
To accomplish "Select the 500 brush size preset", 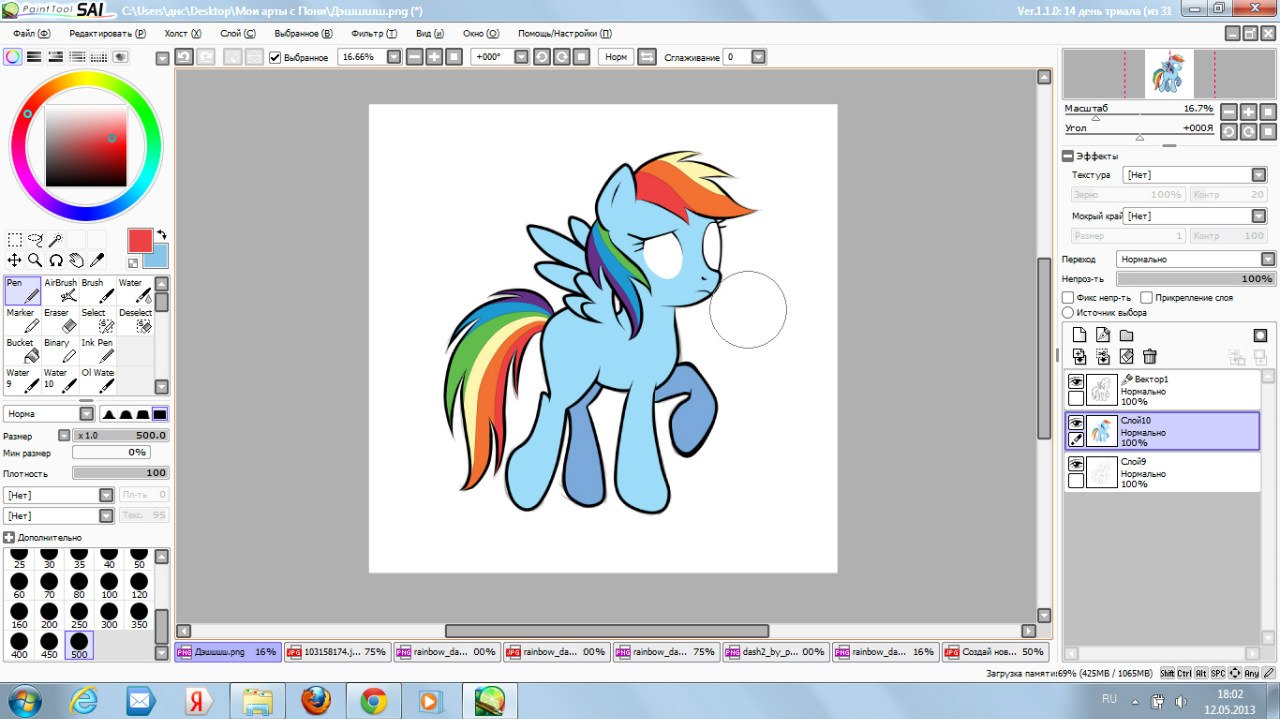I will [x=79, y=645].
